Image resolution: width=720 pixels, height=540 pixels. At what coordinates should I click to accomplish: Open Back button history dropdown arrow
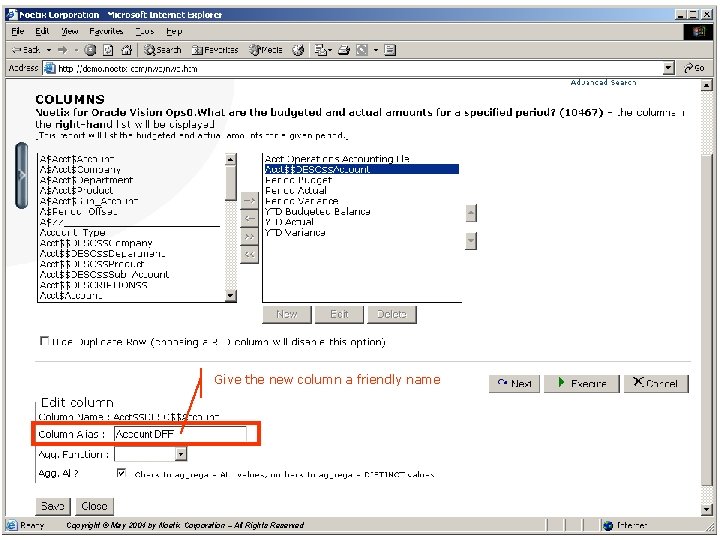coord(49,50)
